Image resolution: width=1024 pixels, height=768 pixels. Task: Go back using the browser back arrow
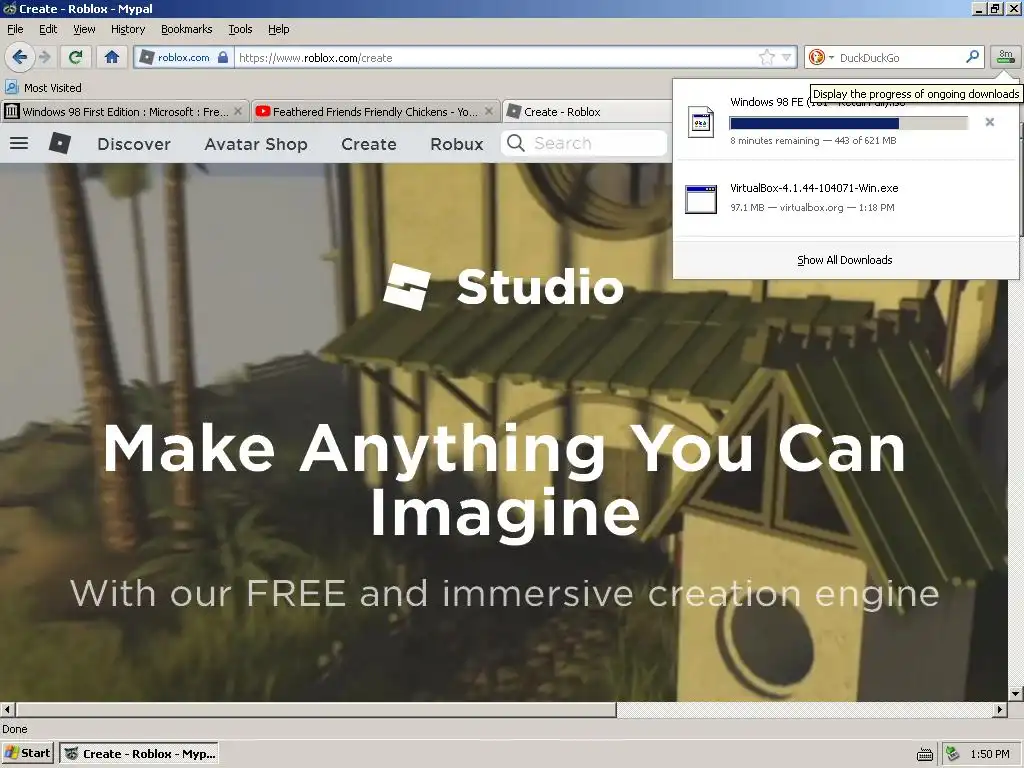[20, 57]
